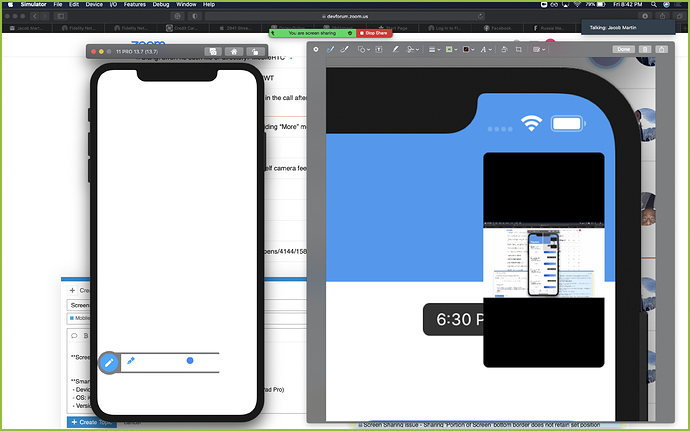Click Simulator rotate device button

255,52
